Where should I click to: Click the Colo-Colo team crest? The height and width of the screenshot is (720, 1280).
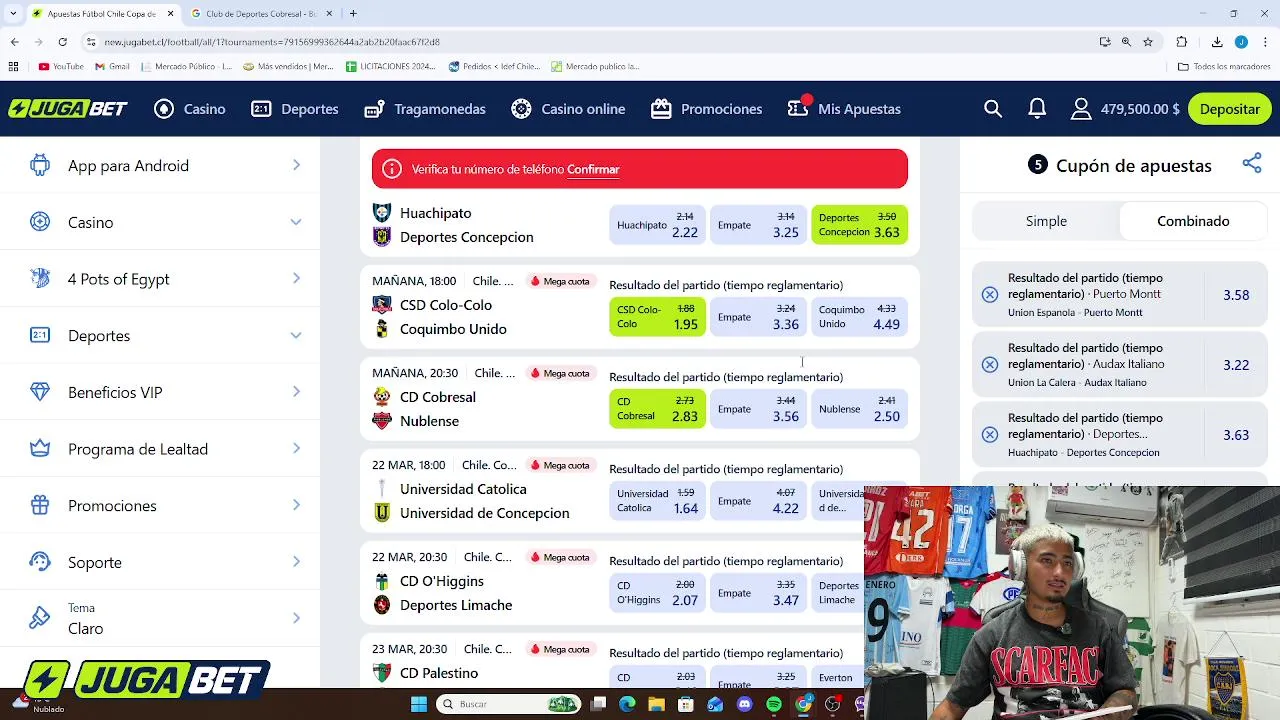pyautogui.click(x=382, y=305)
